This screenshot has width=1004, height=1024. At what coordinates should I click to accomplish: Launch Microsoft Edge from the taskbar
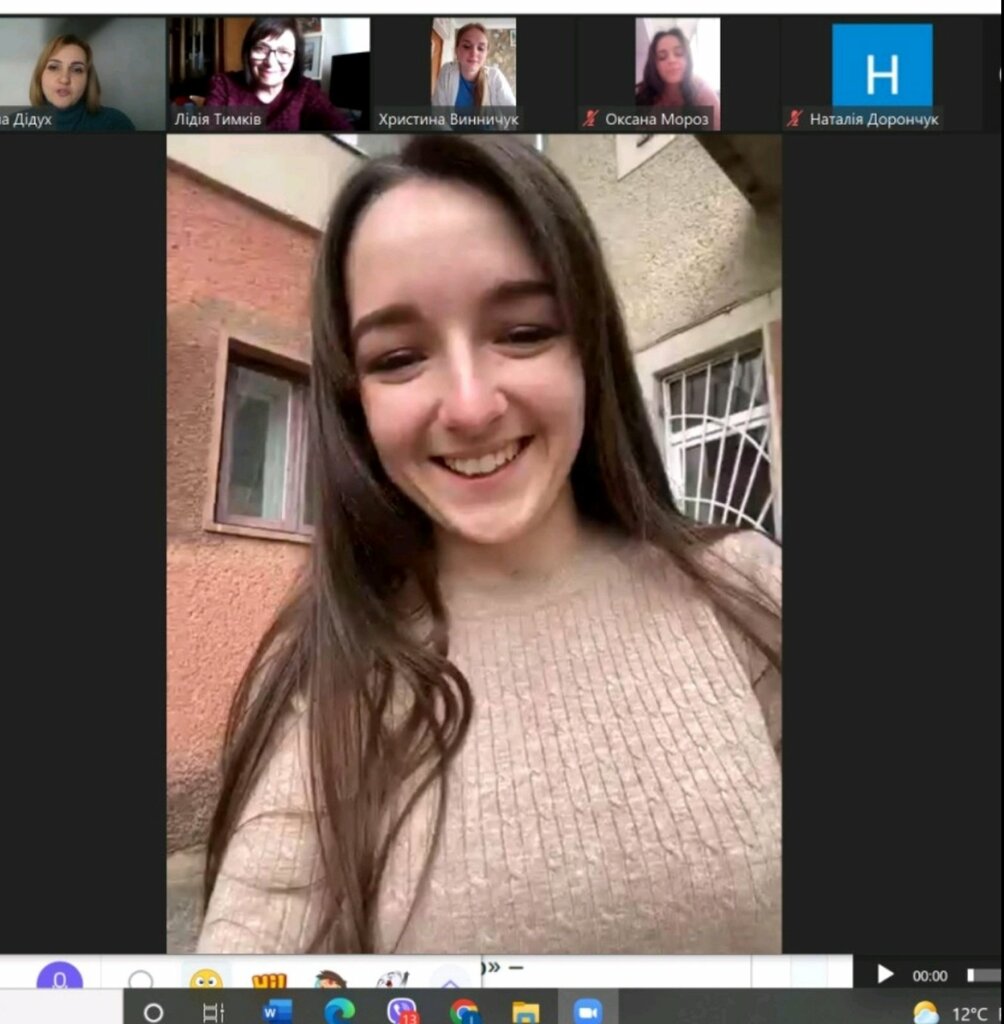pyautogui.click(x=339, y=1010)
